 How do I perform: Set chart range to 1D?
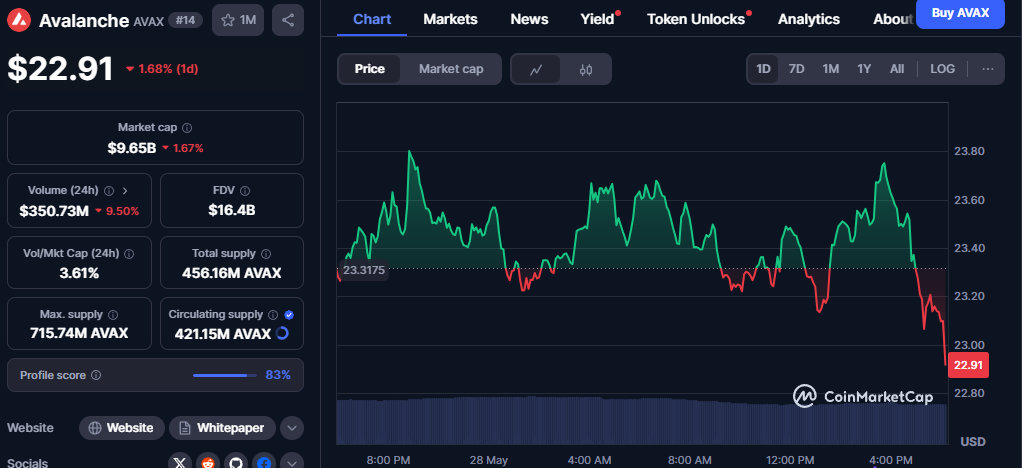point(763,69)
